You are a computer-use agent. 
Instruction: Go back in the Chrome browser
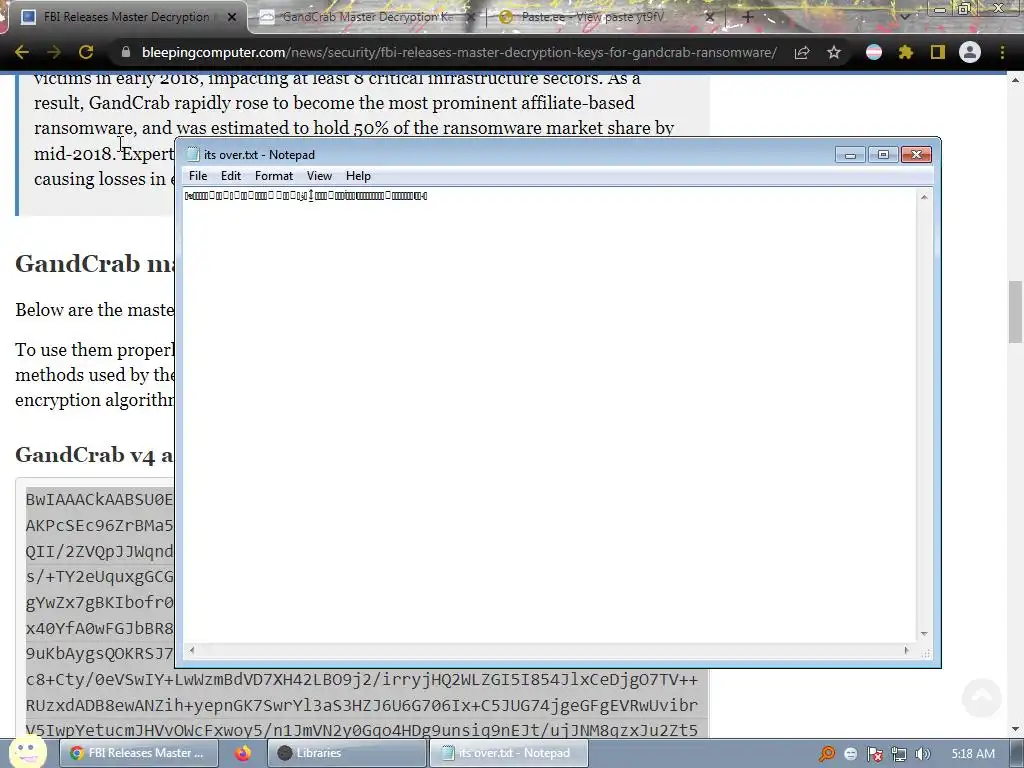(x=22, y=52)
